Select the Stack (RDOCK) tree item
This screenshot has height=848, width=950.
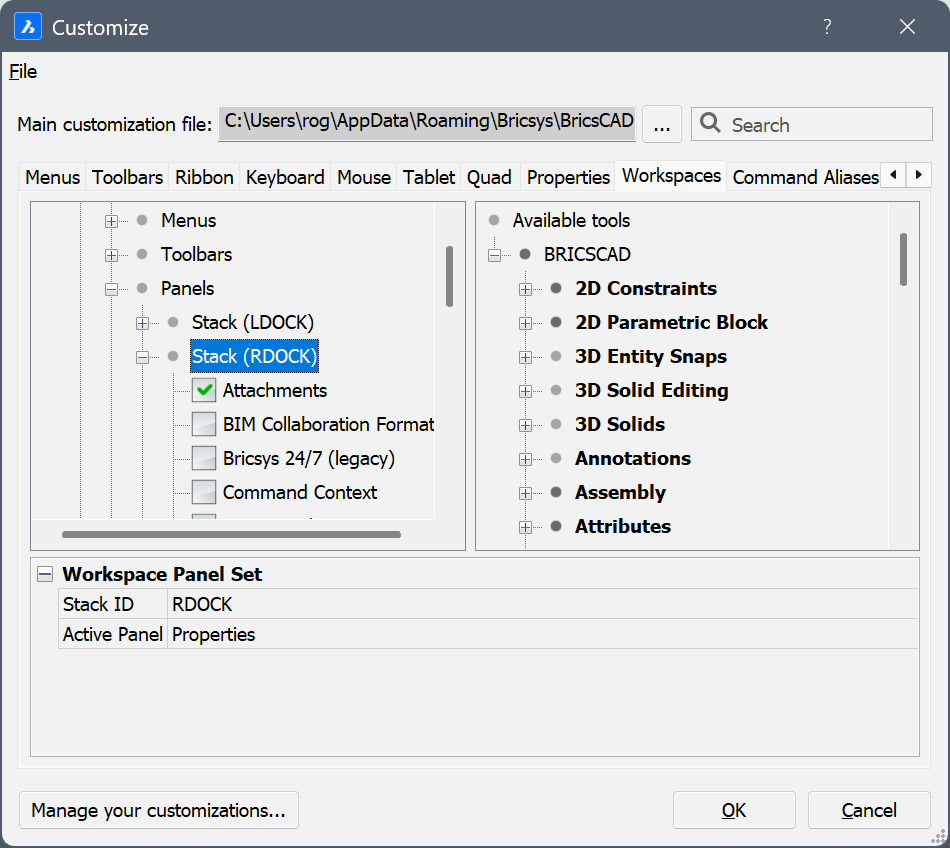pyautogui.click(x=254, y=356)
